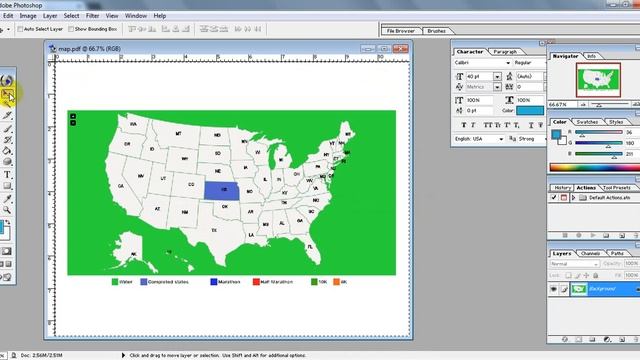Expand the Default Actions.atn set
Image resolution: width=640 pixels, height=360 pixels.
(x=573, y=198)
